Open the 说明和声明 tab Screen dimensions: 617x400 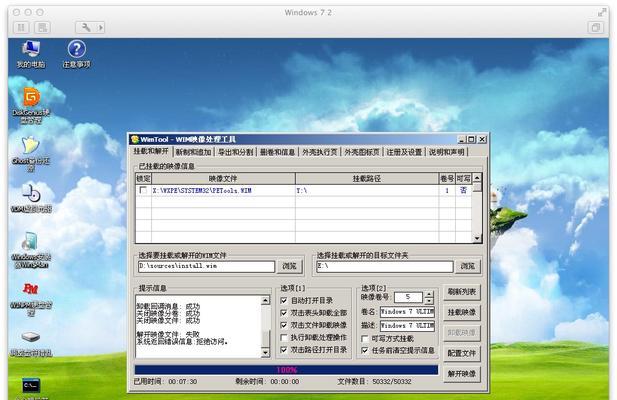click(446, 152)
